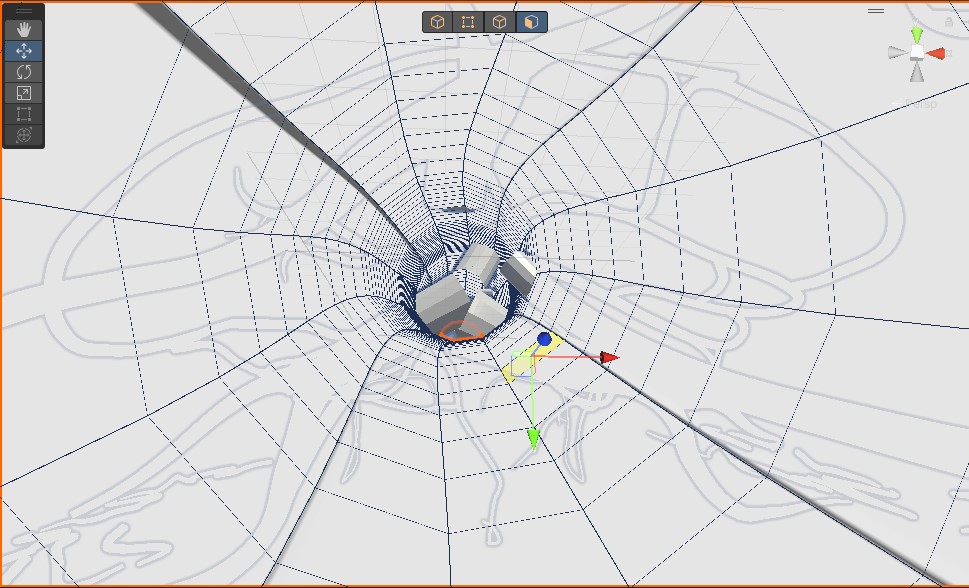The width and height of the screenshot is (969, 588).
Task: Select the combined Transform tool
Action: [24, 135]
